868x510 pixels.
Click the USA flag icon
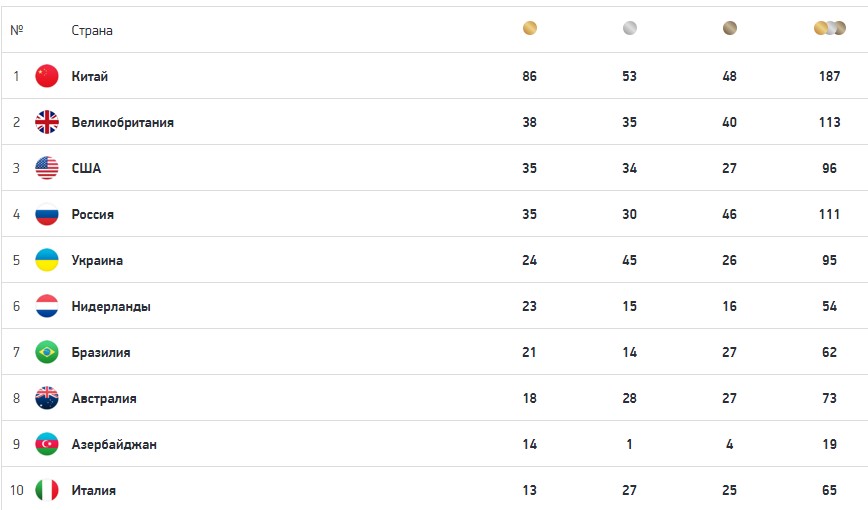coord(47,168)
